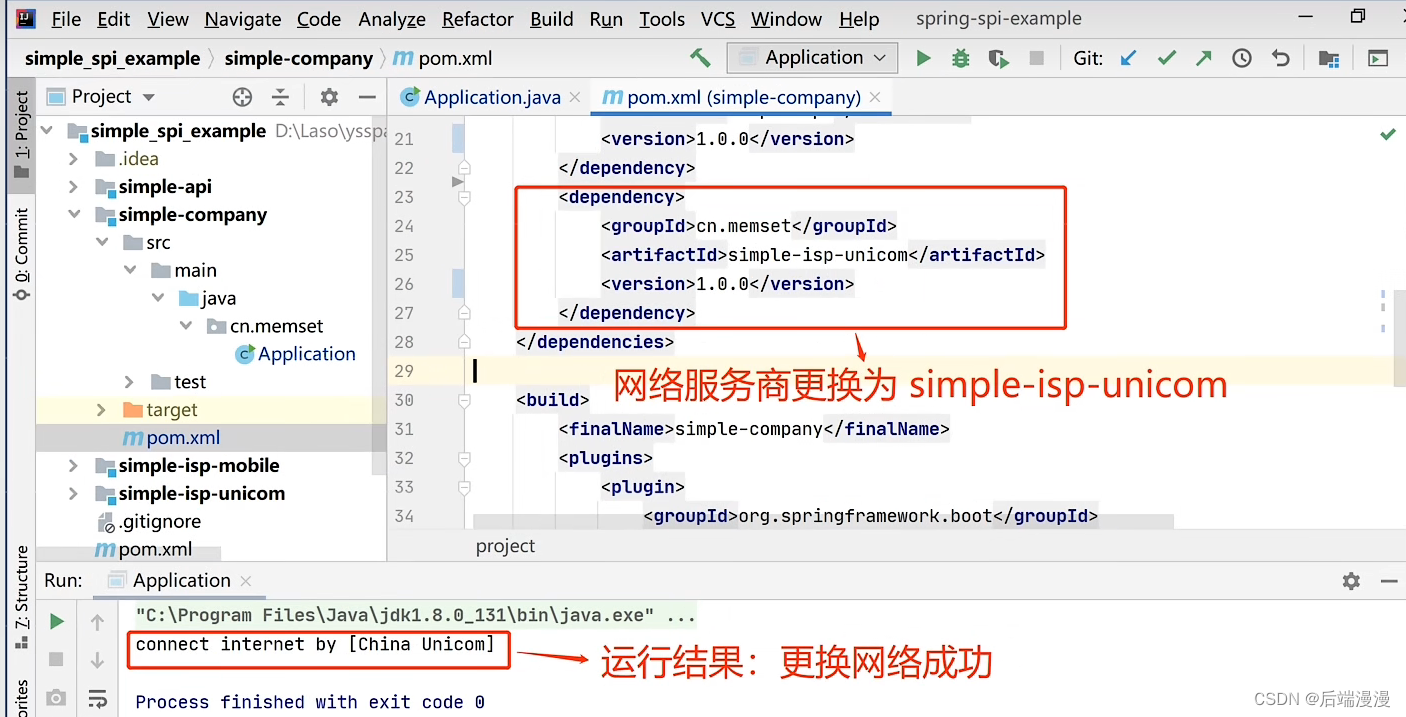Screen dimensions: 1406x717
Task: Click the Git rollback arrow icon
Action: [1280, 58]
